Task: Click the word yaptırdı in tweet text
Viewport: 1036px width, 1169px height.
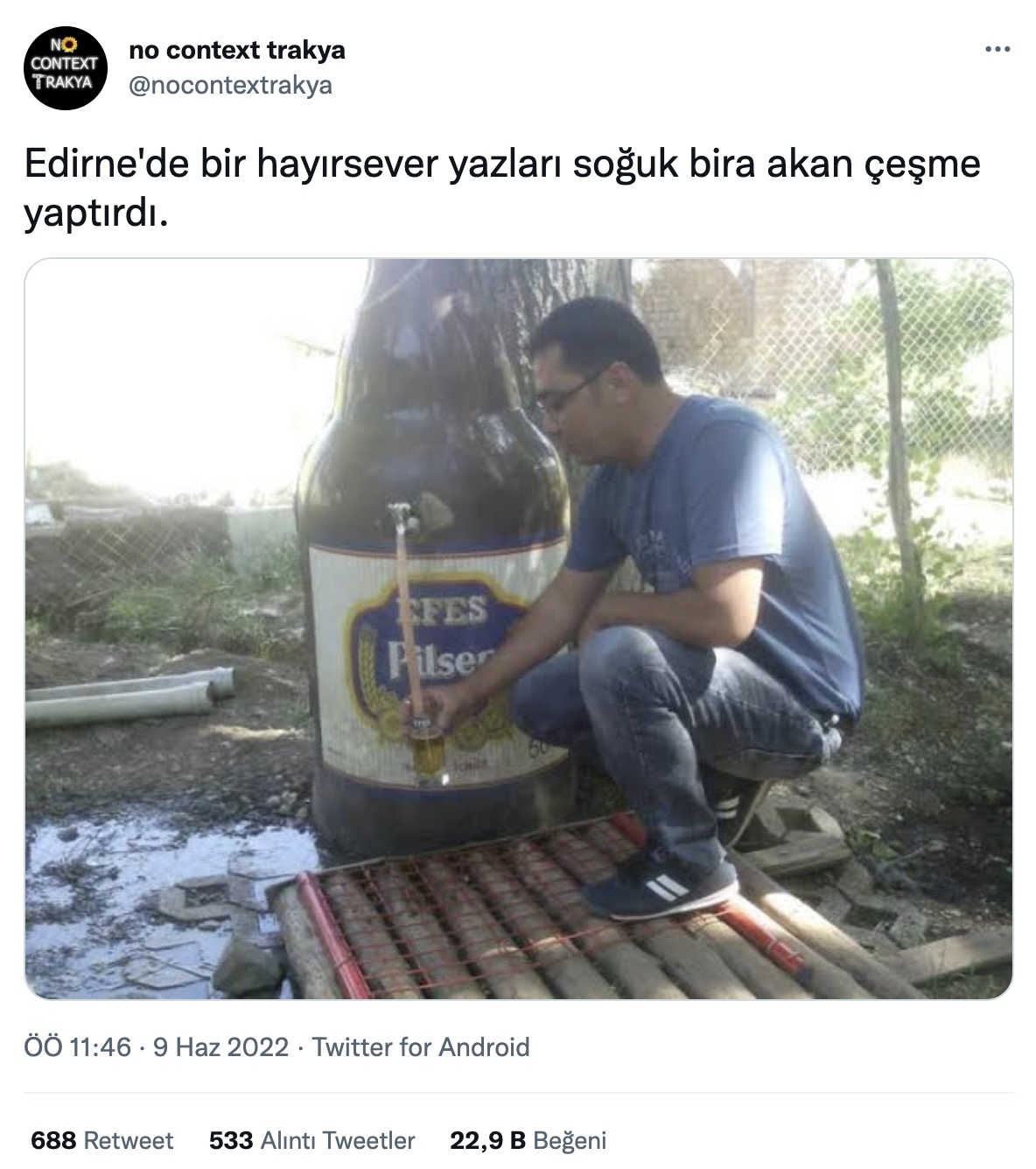Action: pos(95,213)
